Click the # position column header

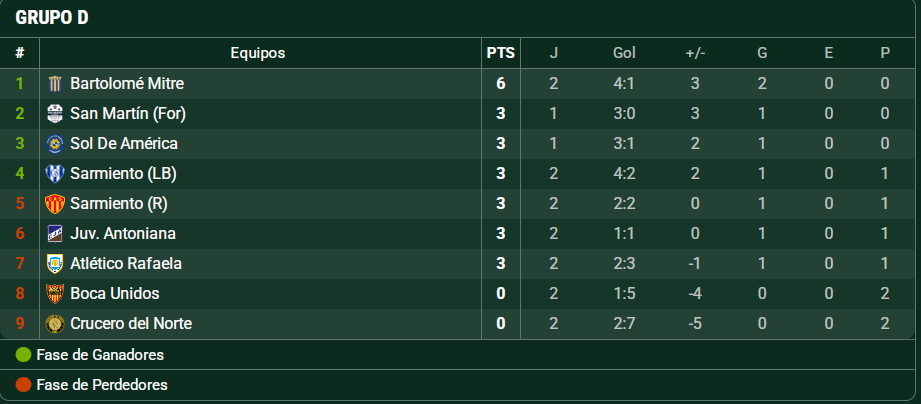(x=20, y=53)
